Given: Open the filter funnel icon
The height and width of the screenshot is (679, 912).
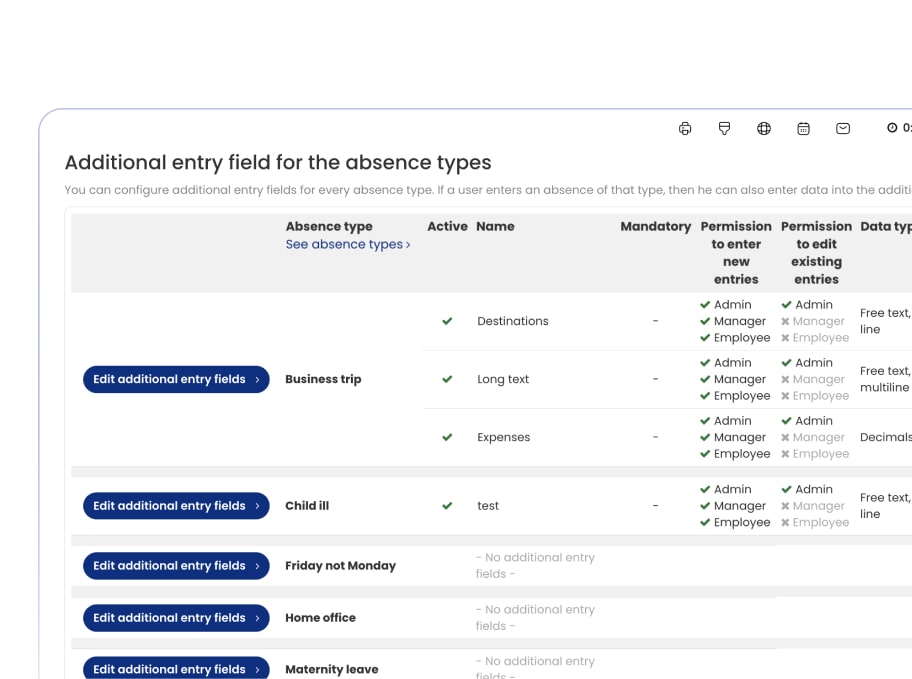Looking at the screenshot, I should tap(725, 128).
